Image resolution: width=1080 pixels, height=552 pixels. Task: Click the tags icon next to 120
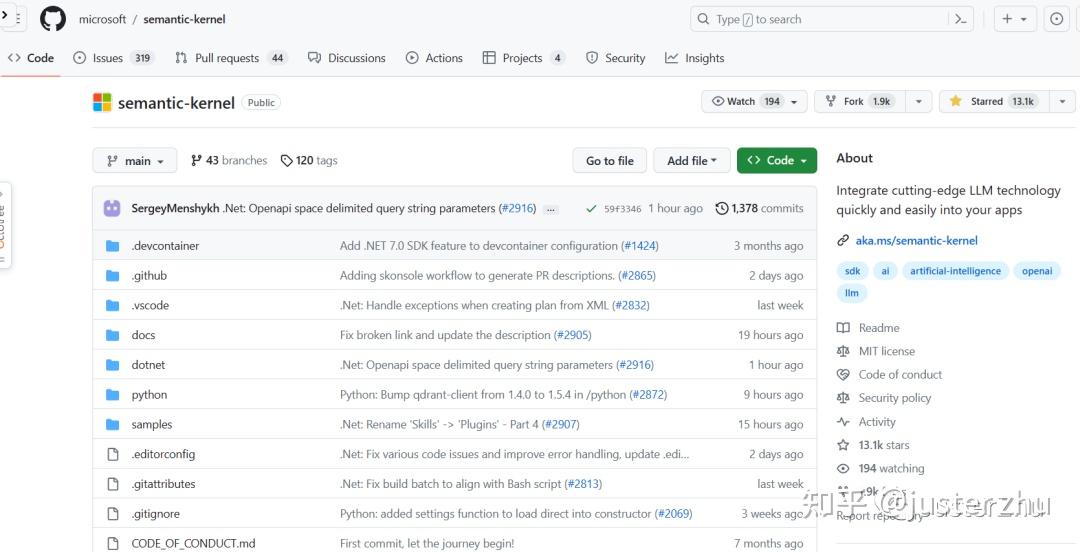[287, 160]
